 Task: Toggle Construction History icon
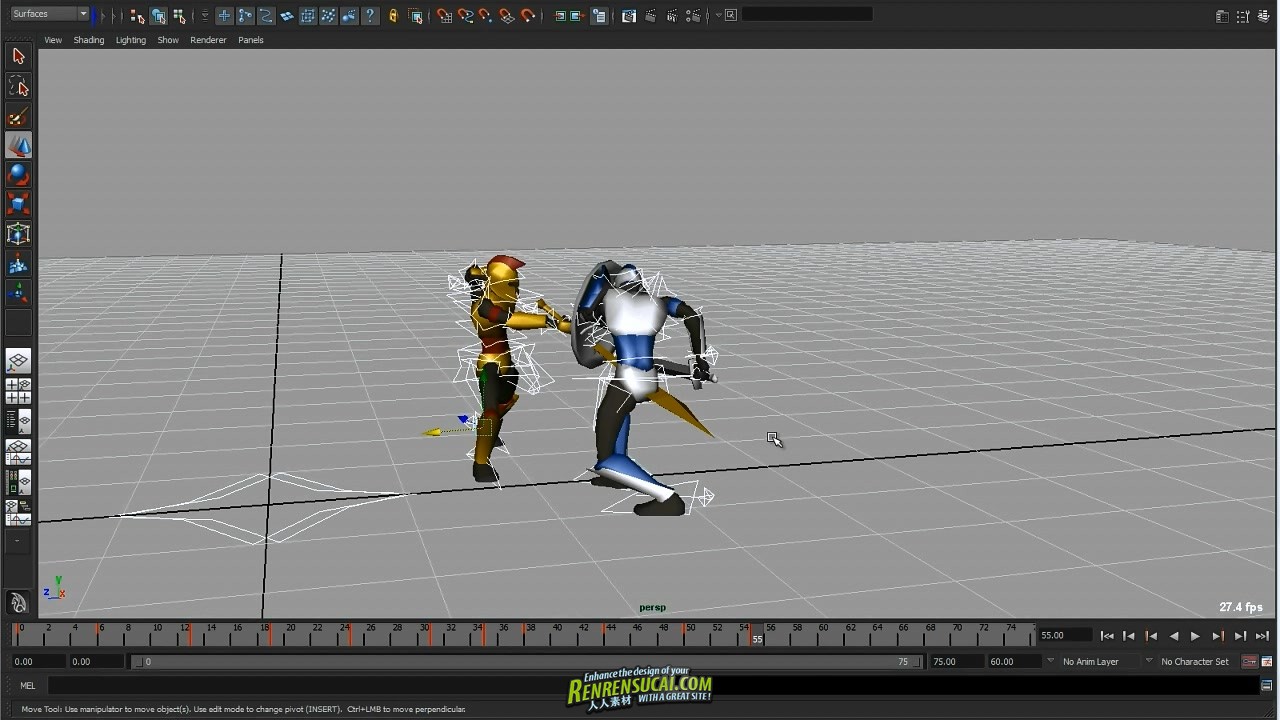pyautogui.click(x=599, y=16)
